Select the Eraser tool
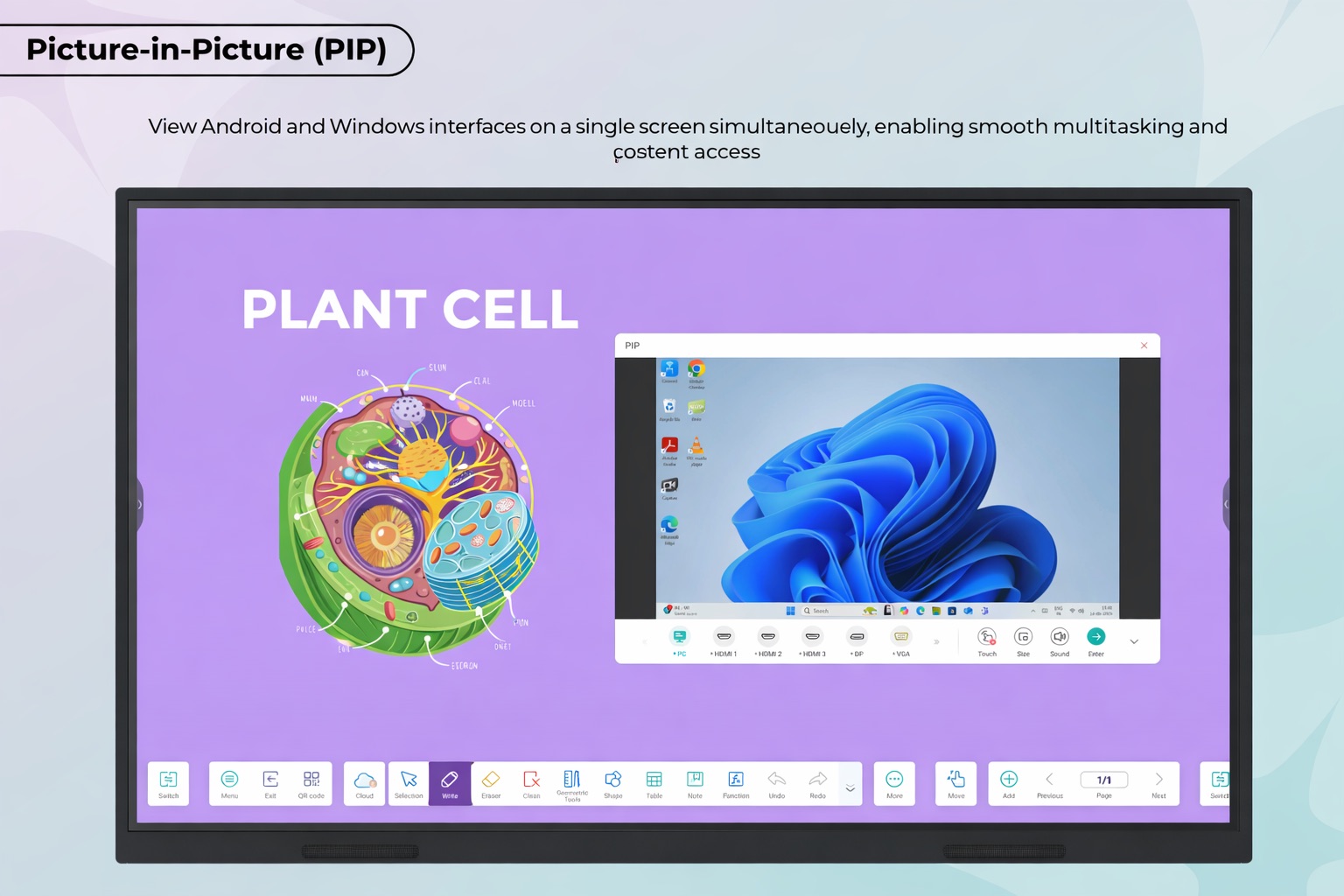Viewport: 1344px width, 896px height. (491, 783)
